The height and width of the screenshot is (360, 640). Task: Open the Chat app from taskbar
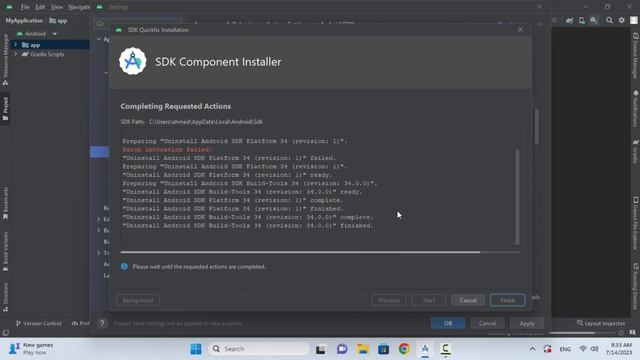point(342,349)
